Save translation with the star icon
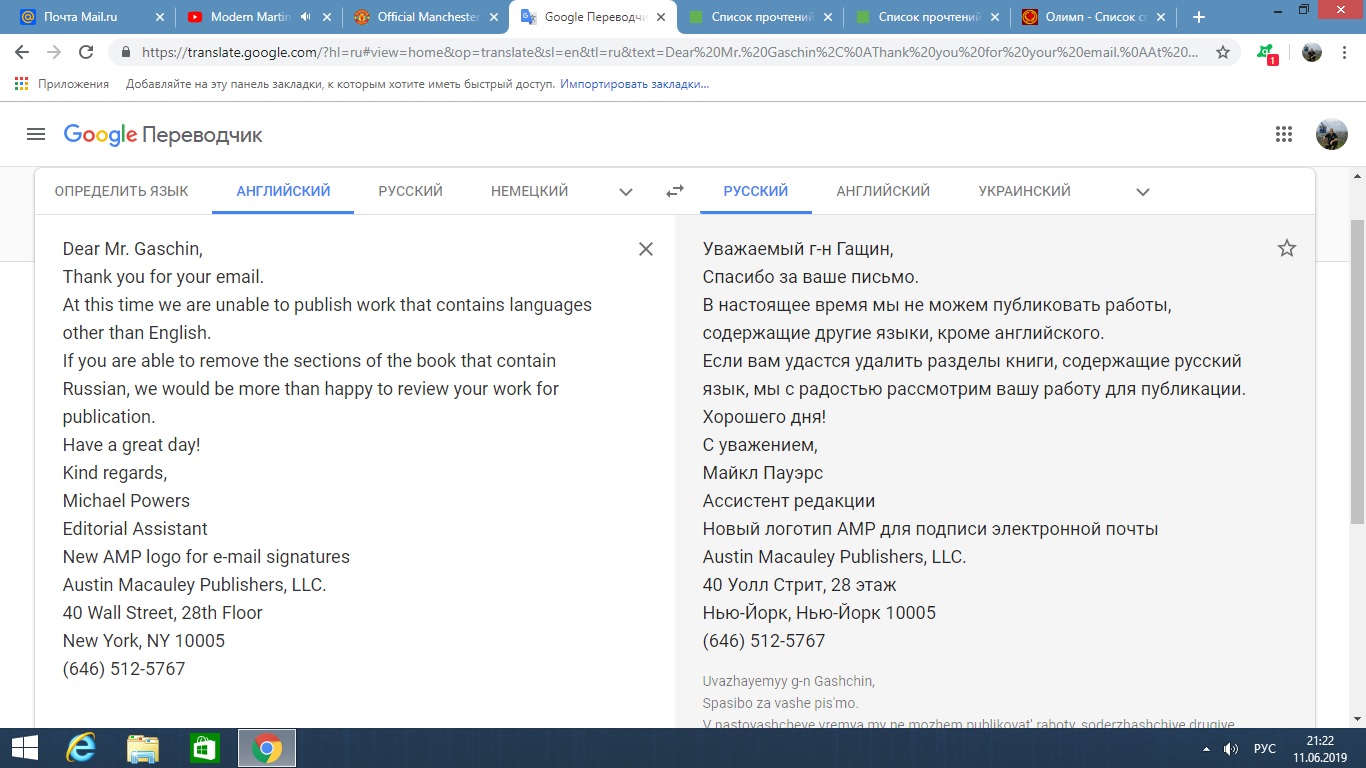Screen dimensions: 1366x768 (x=1287, y=248)
